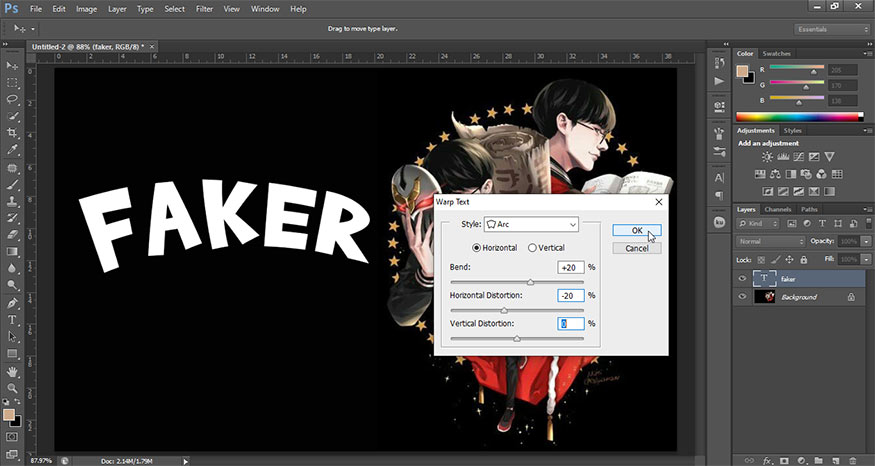The image size is (875, 466).
Task: Open the Filter menu
Action: pyautogui.click(x=204, y=9)
